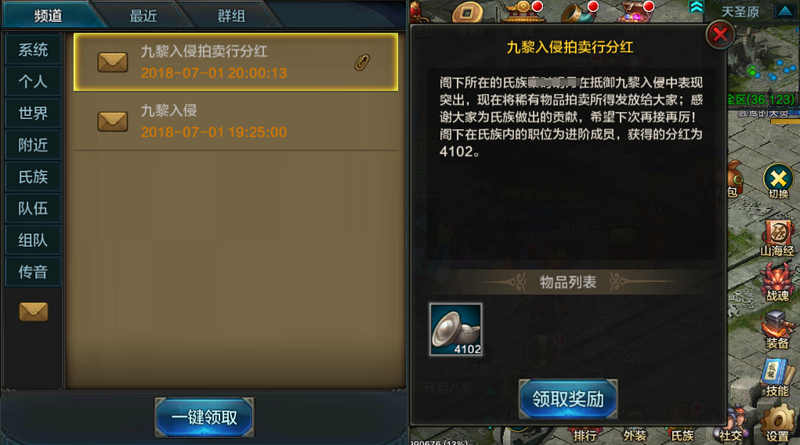Click the silver ingot 4102 item thumbnail

click(456, 329)
